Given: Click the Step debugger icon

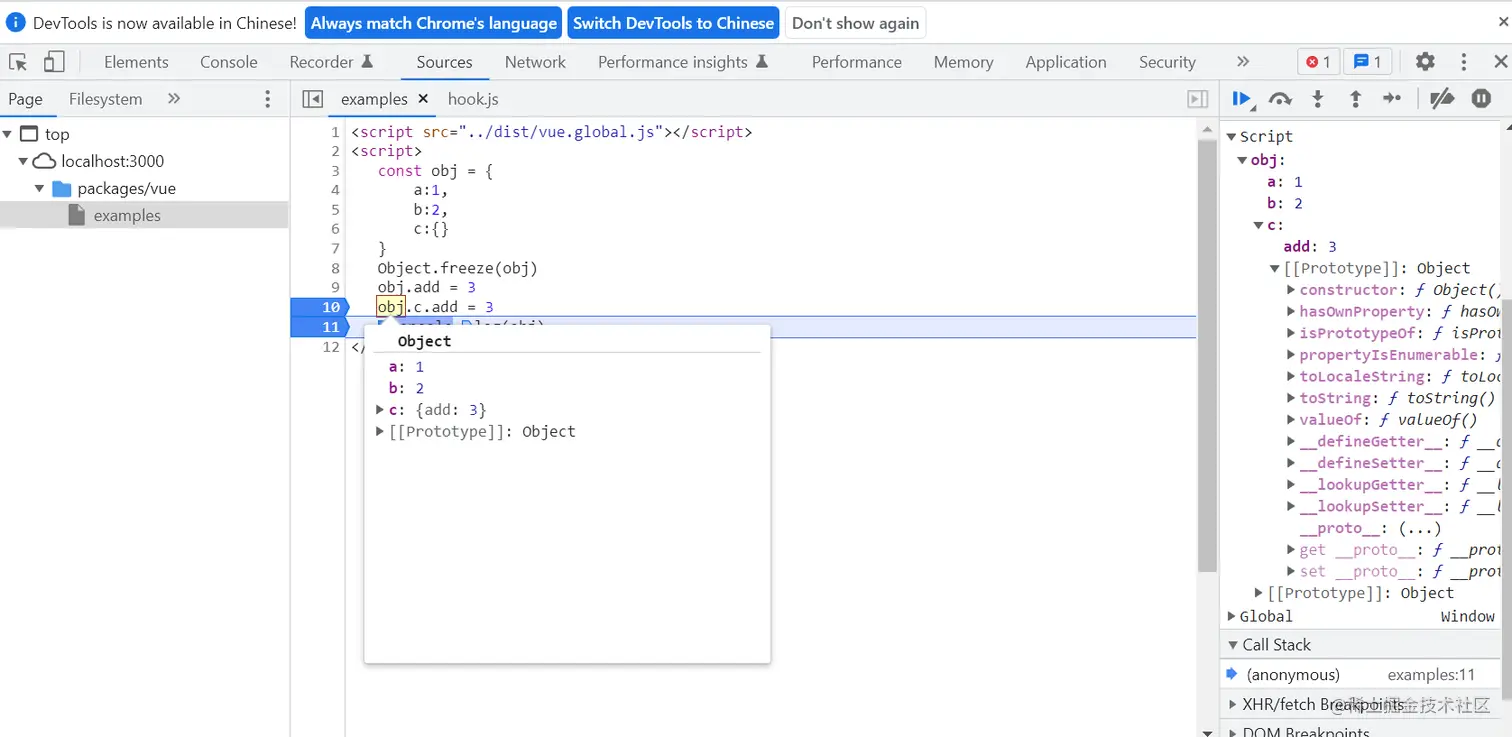Looking at the screenshot, I should [1392, 99].
